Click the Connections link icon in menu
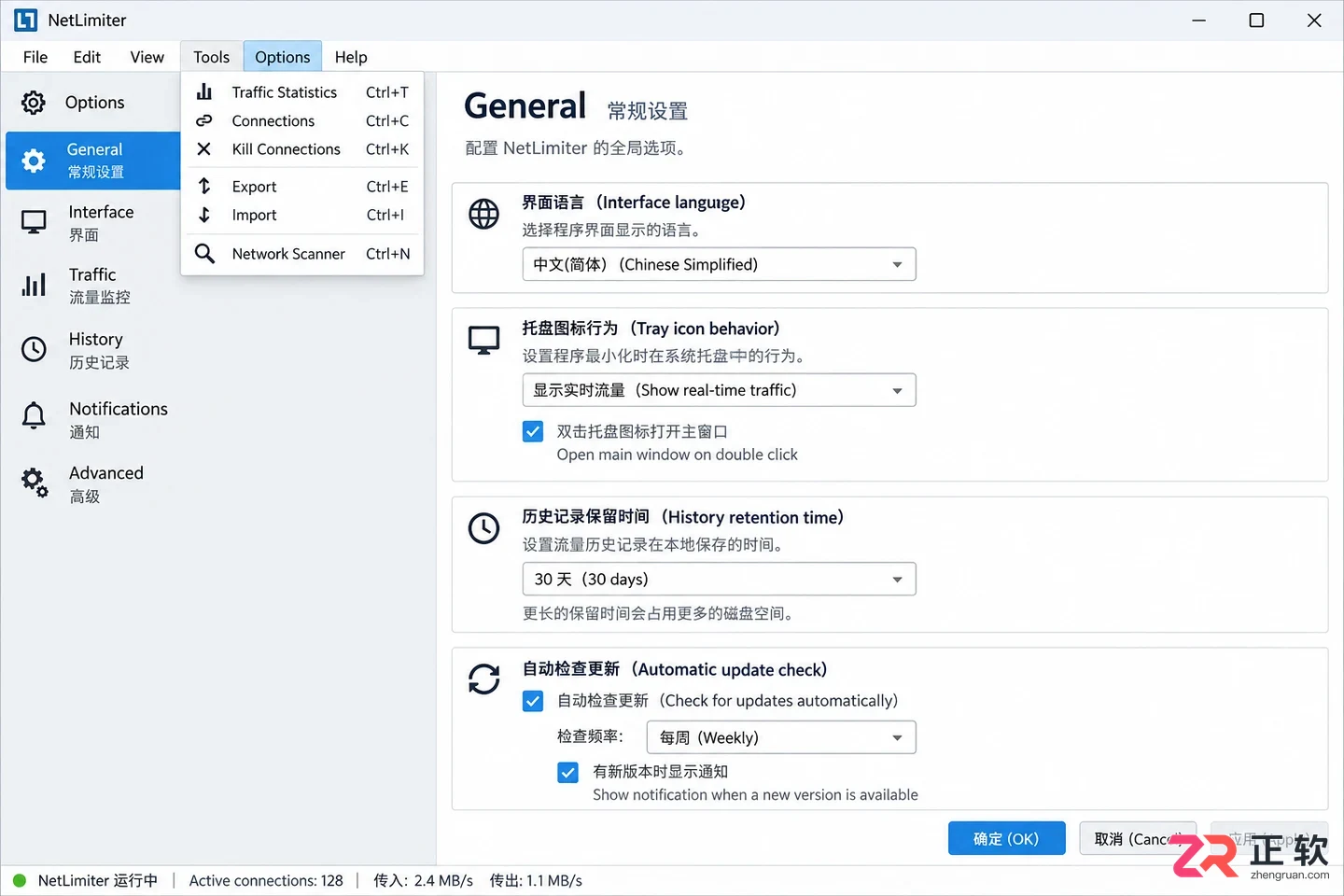1344x896 pixels. coord(204,120)
